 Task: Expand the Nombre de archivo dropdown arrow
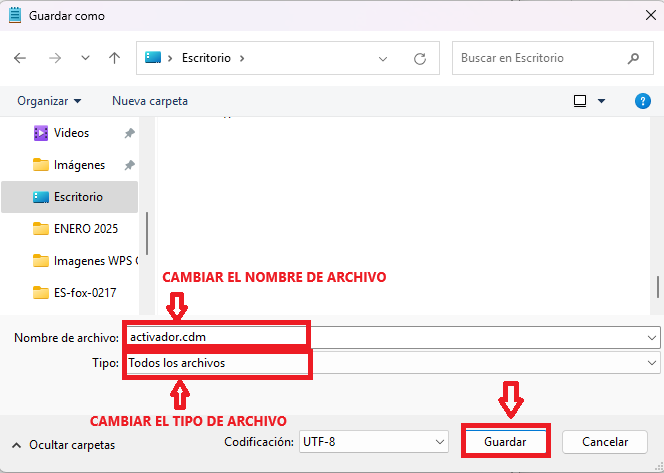click(x=652, y=338)
